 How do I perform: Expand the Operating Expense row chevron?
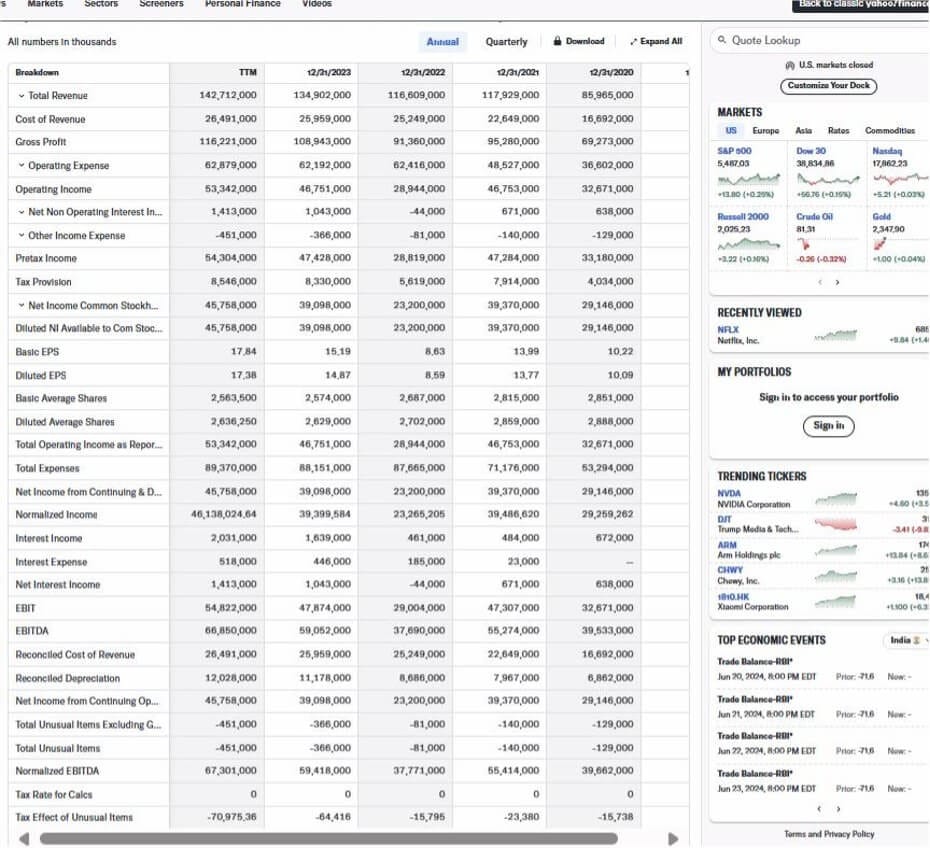pyautogui.click(x=21, y=166)
